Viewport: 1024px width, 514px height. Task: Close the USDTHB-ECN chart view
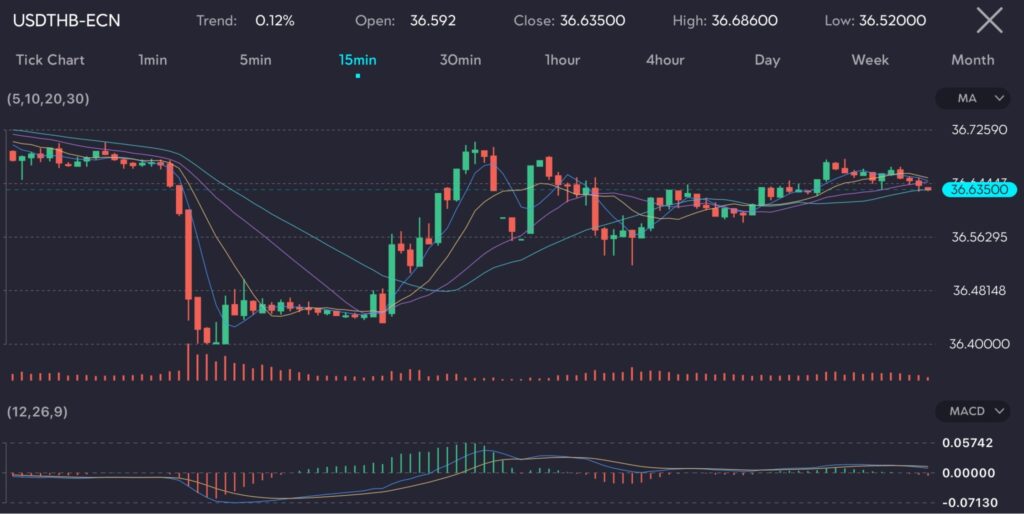[988, 20]
